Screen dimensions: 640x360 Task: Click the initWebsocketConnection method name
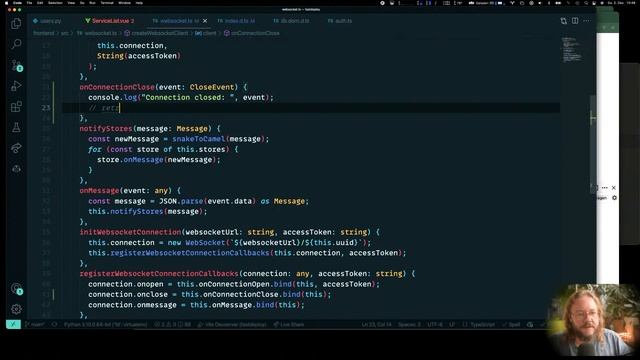click(x=130, y=232)
